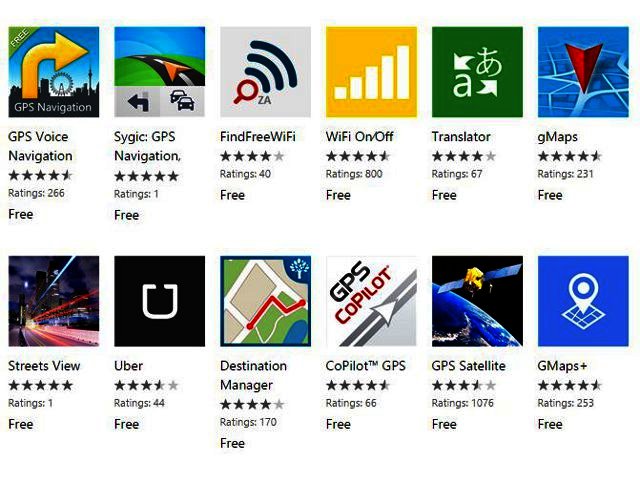Open the FindFreeWiFi title link

(258, 136)
